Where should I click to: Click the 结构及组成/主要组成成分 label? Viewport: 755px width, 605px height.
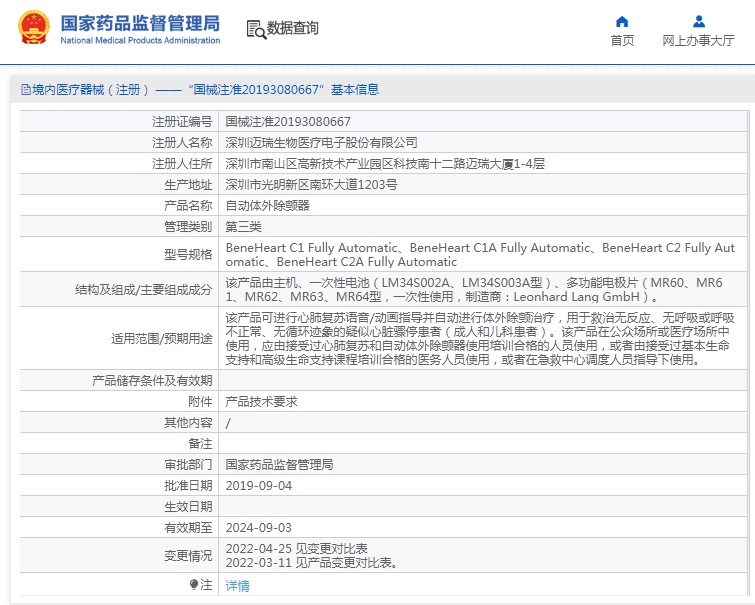pyautogui.click(x=143, y=289)
